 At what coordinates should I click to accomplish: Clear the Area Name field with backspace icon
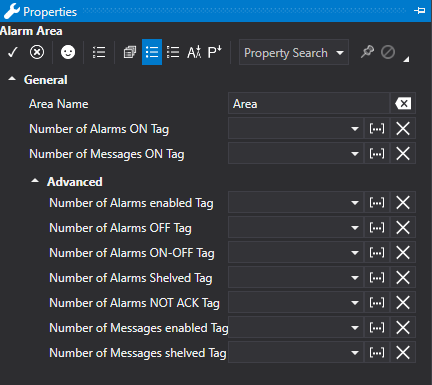[403, 104]
